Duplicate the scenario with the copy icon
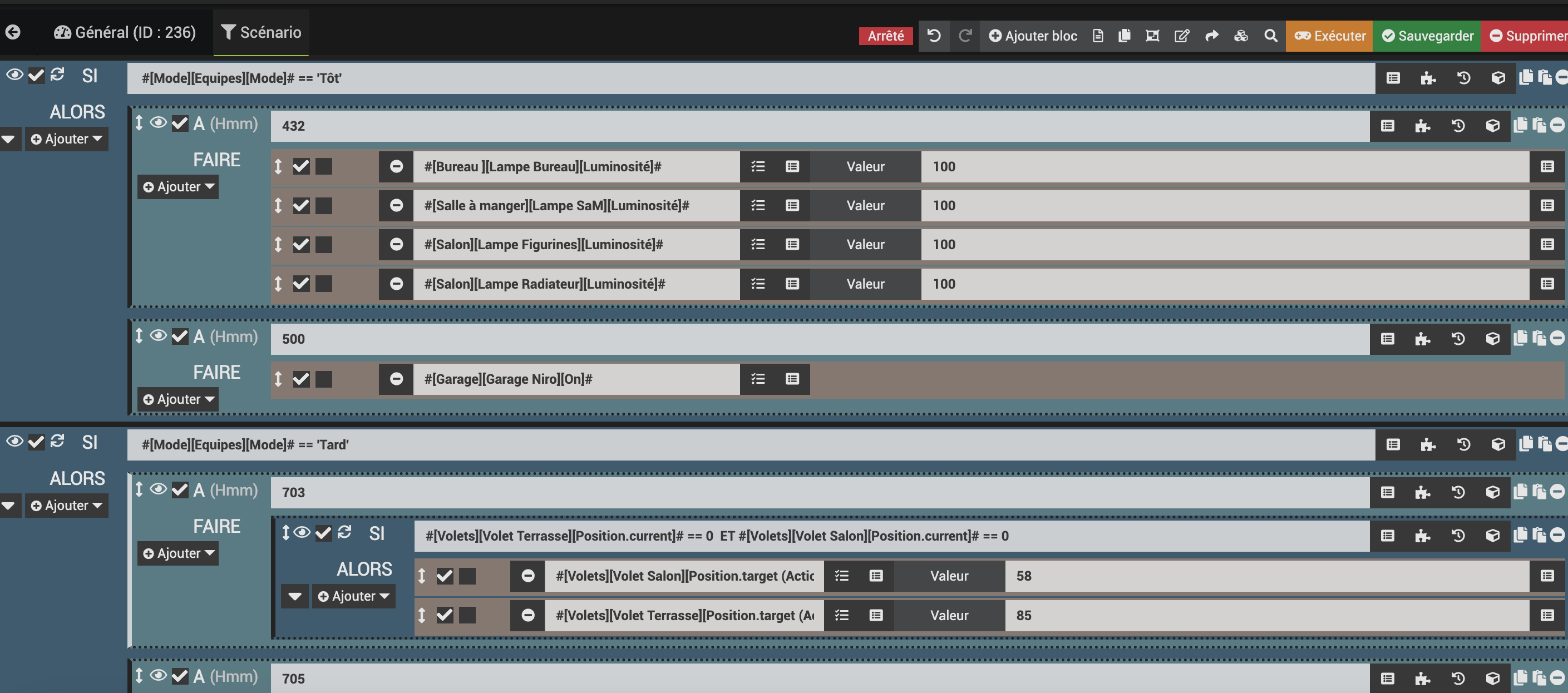1568x693 pixels. point(1125,36)
